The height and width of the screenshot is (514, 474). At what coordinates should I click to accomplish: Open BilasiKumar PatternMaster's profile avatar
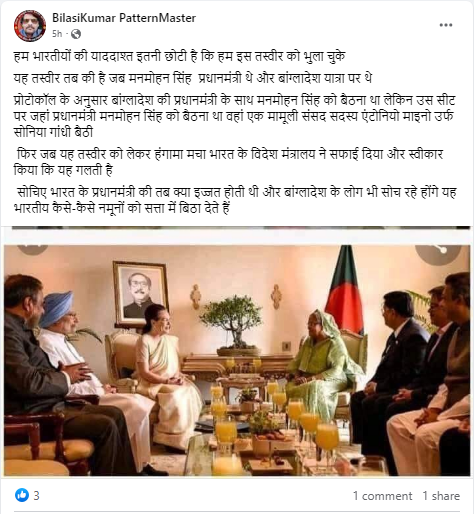pyautogui.click(x=30, y=26)
